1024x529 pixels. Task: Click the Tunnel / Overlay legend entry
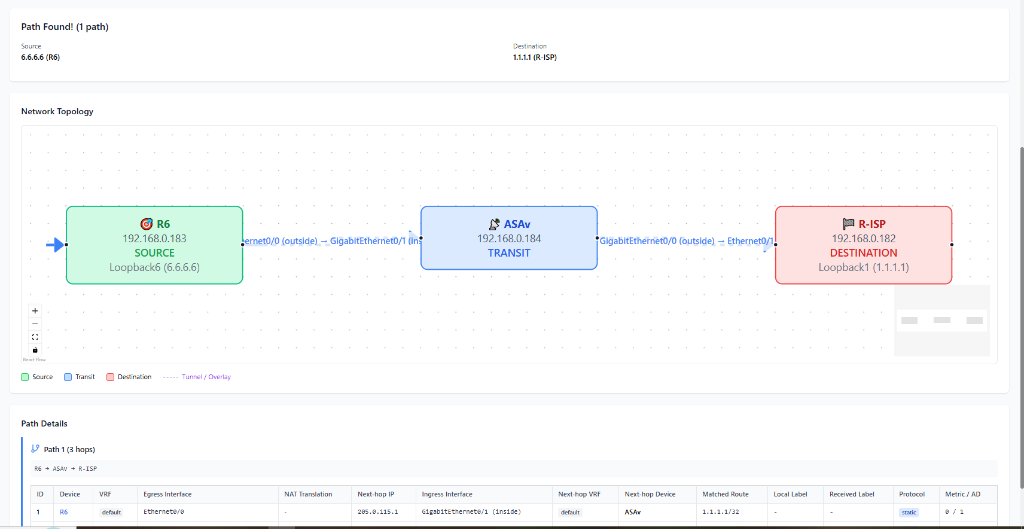coord(196,377)
